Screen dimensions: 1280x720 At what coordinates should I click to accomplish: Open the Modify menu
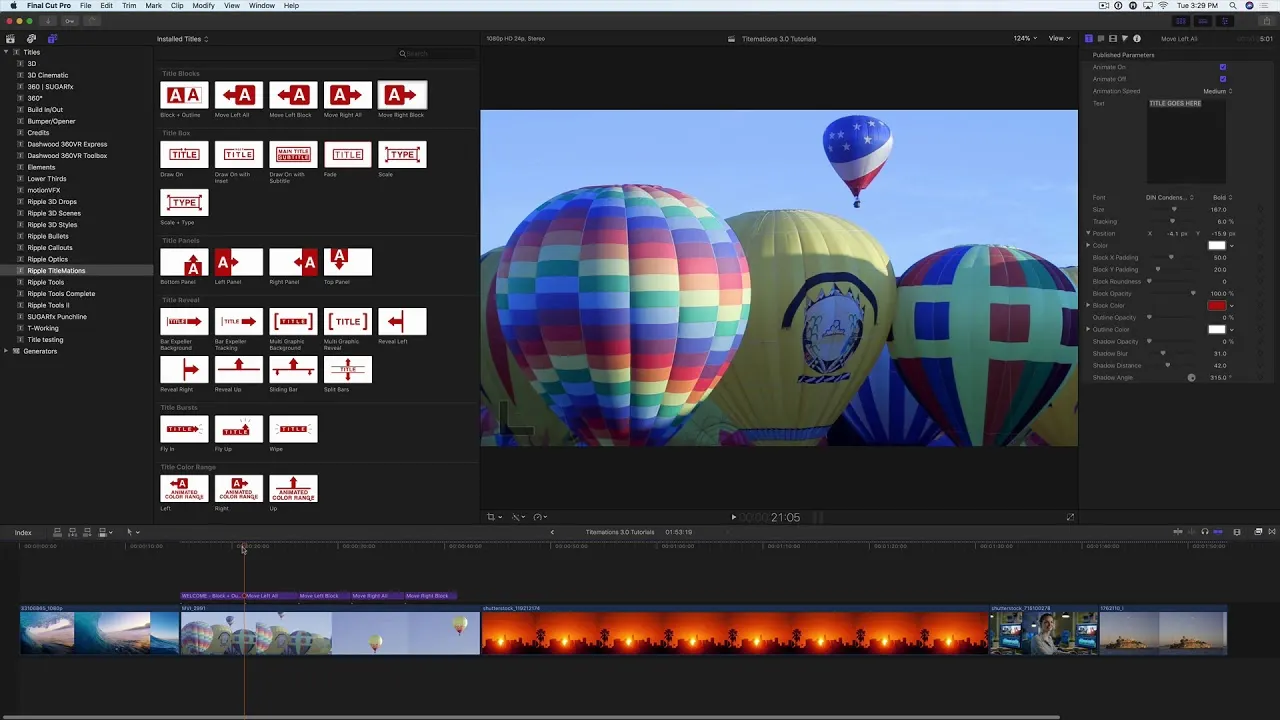(203, 6)
